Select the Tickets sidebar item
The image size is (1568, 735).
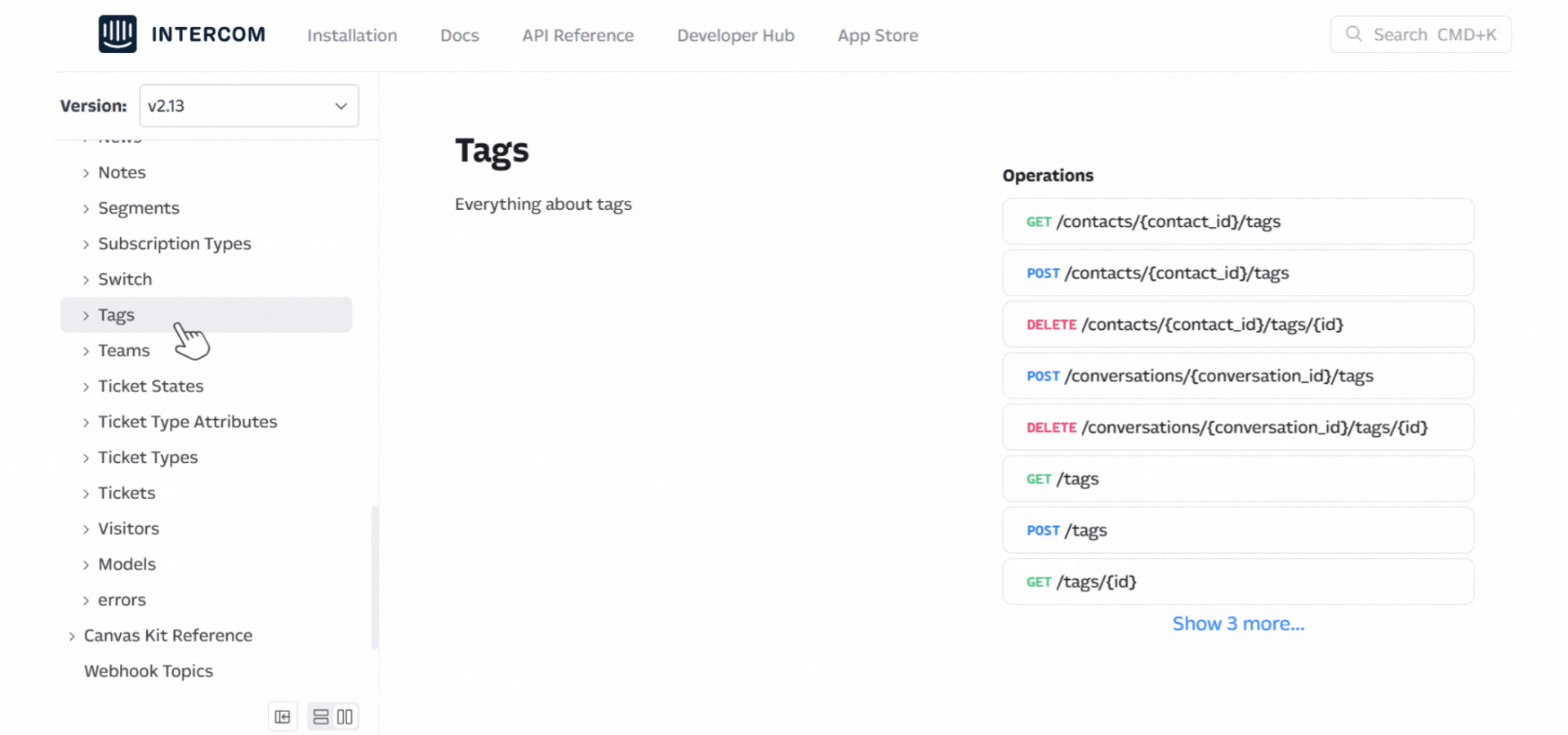coord(127,493)
